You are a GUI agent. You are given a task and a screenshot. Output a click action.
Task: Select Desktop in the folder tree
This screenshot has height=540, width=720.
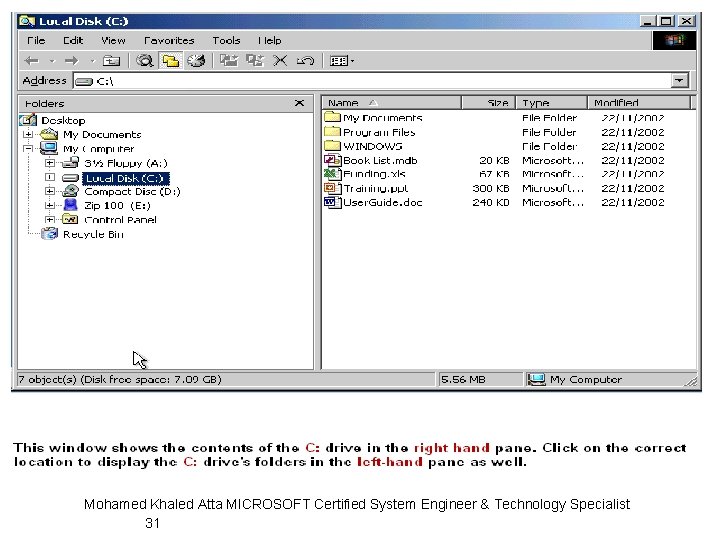[63, 120]
